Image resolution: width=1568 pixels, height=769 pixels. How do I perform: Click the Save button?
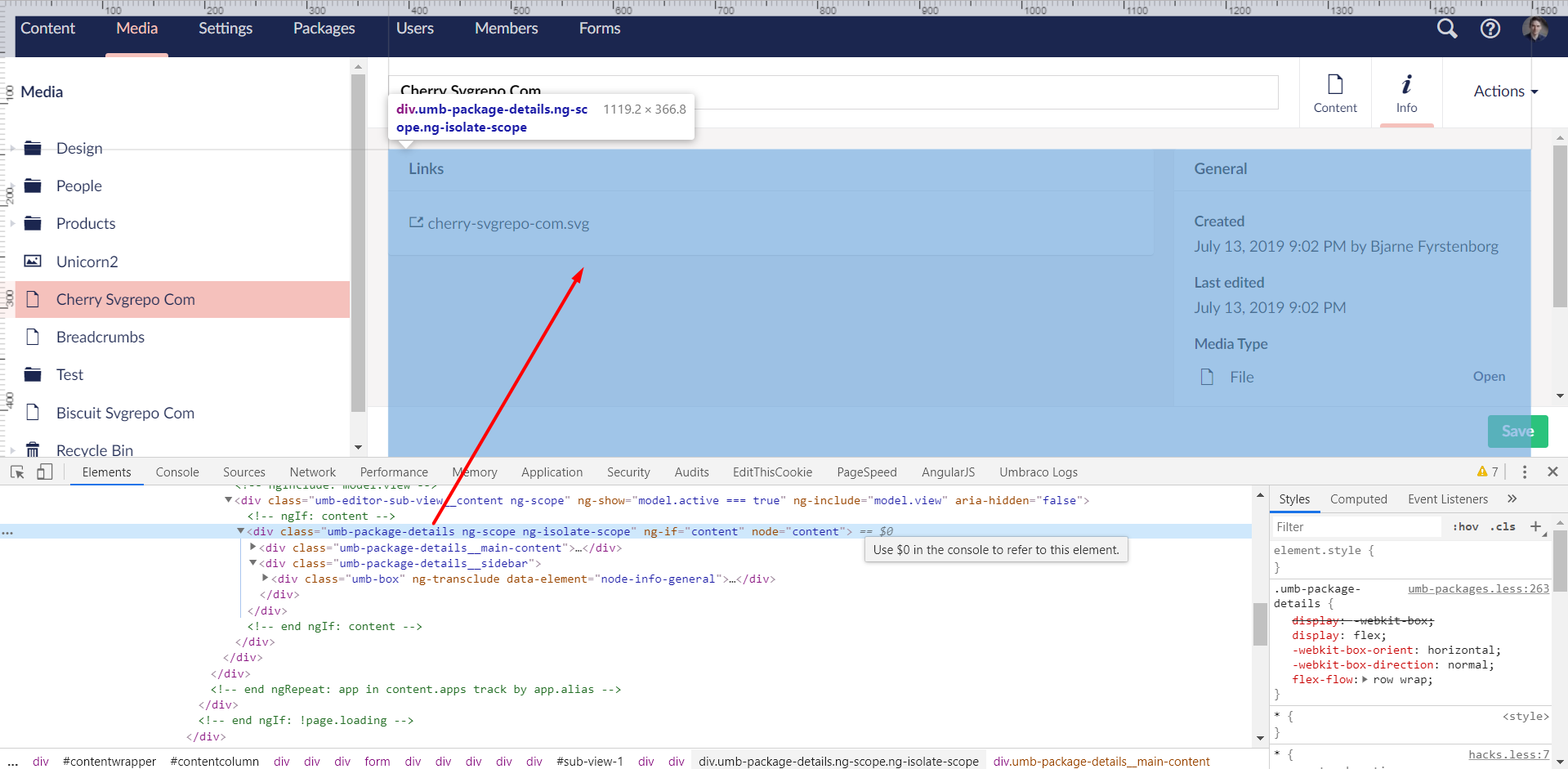[x=1517, y=431]
